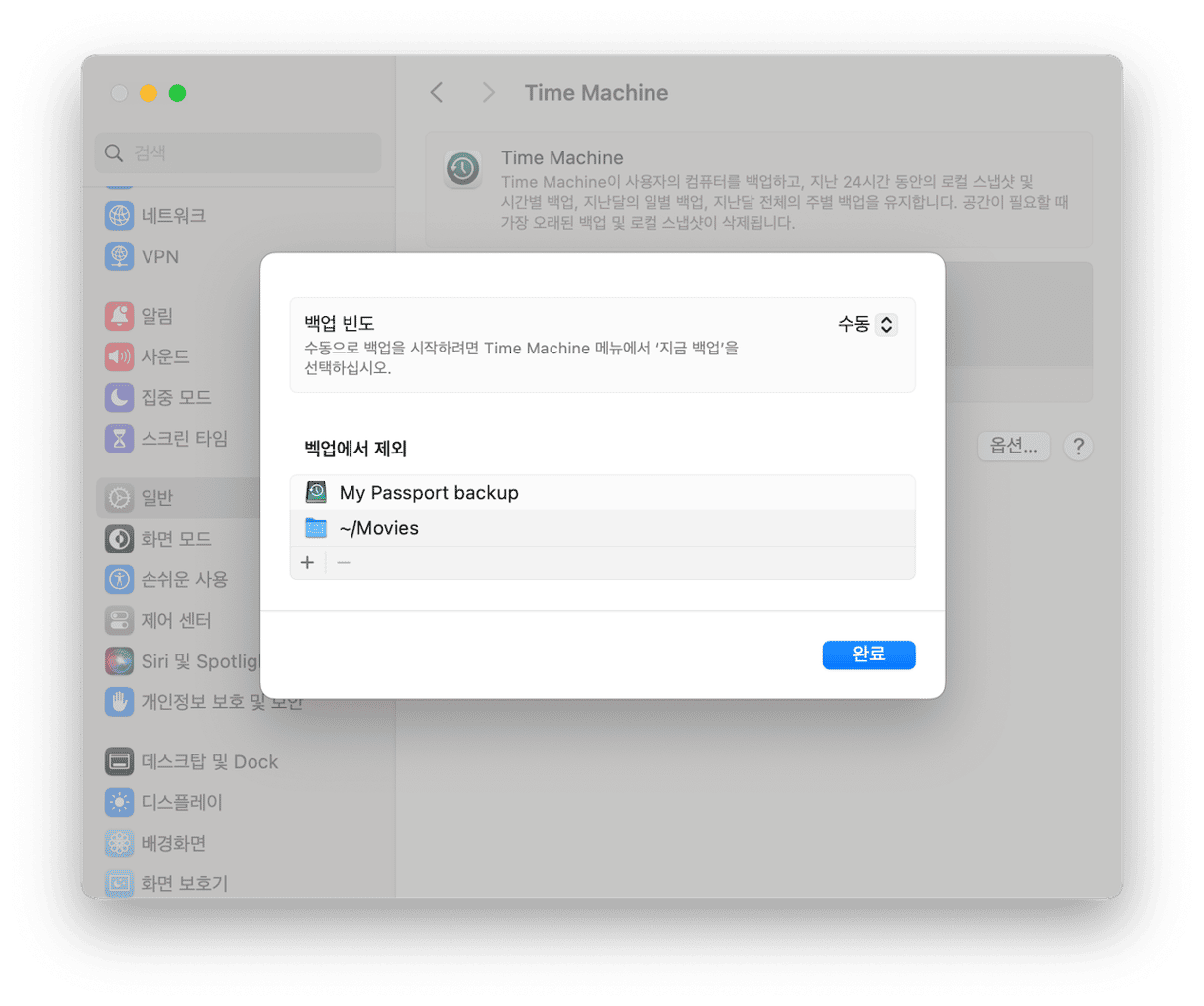Click the 알림 bell icon
The width and height of the screenshot is (1204, 1006).
(x=119, y=316)
